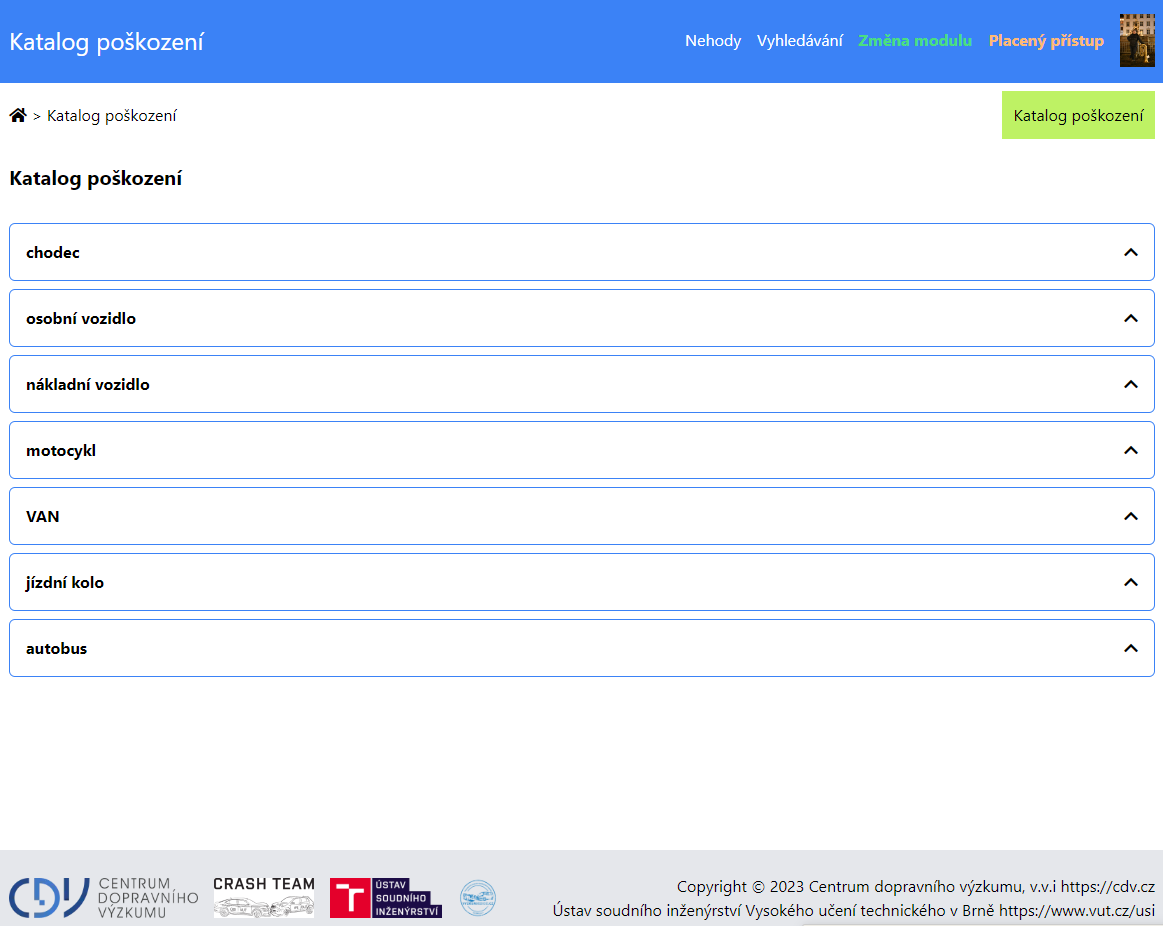Toggle the chevron on the motocykl row
Image resolution: width=1163 pixels, height=926 pixels.
(1130, 450)
